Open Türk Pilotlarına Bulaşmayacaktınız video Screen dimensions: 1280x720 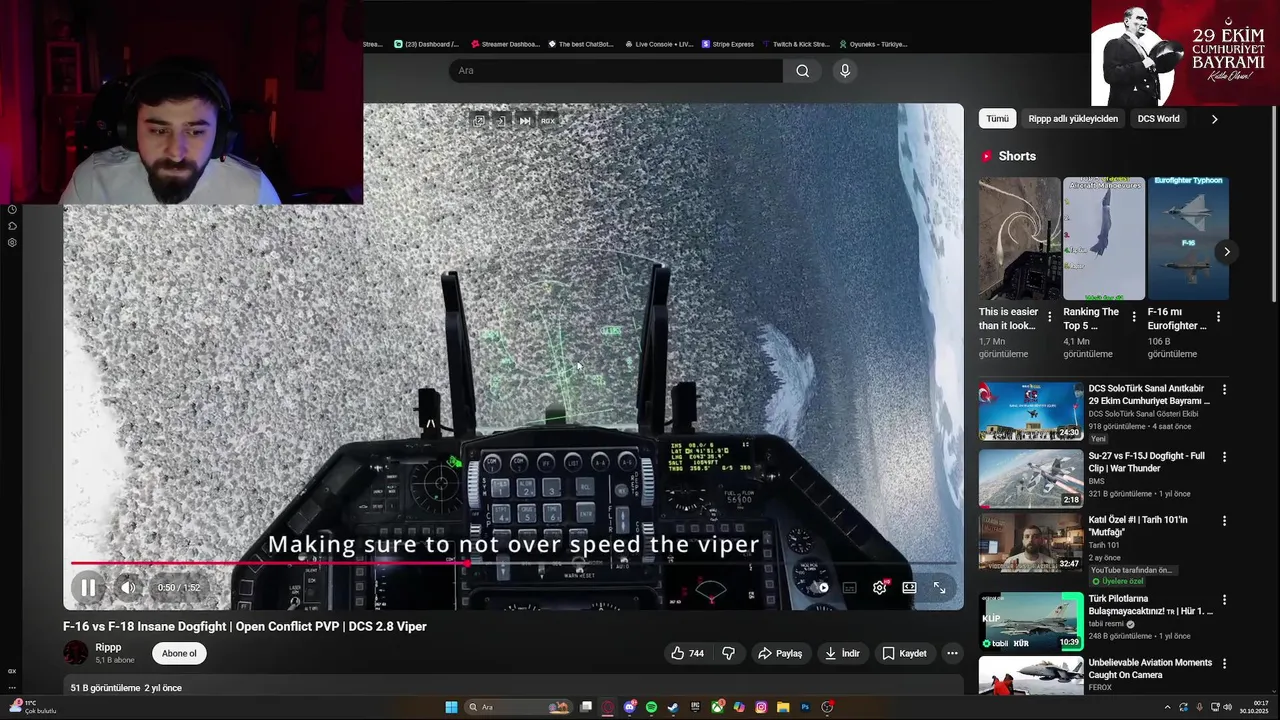pos(1031,621)
